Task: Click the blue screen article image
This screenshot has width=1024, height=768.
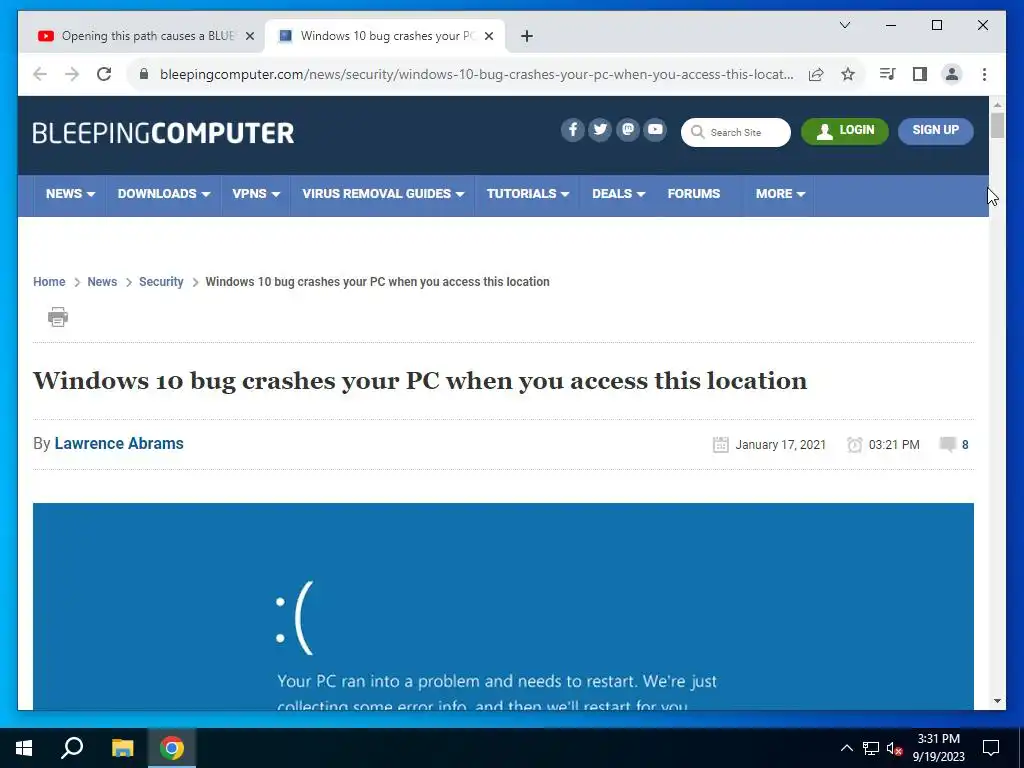Action: [503, 606]
